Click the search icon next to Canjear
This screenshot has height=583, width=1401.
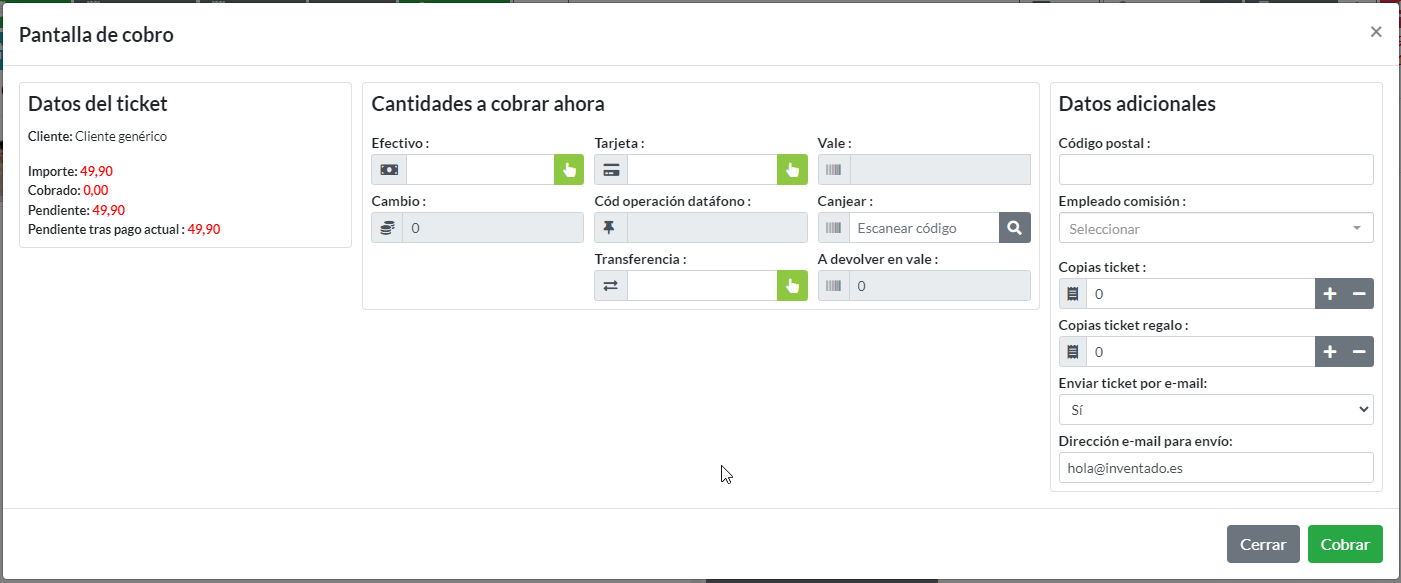[x=1014, y=228]
